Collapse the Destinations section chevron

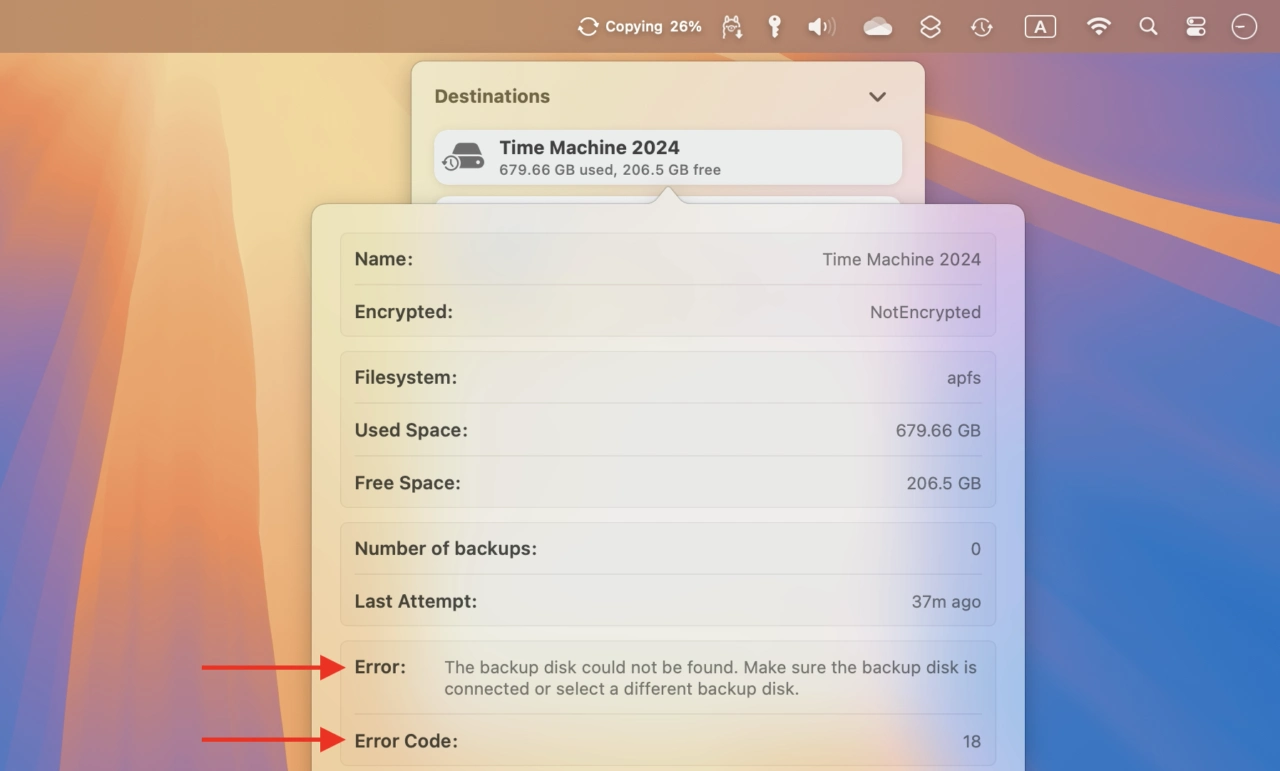click(877, 97)
